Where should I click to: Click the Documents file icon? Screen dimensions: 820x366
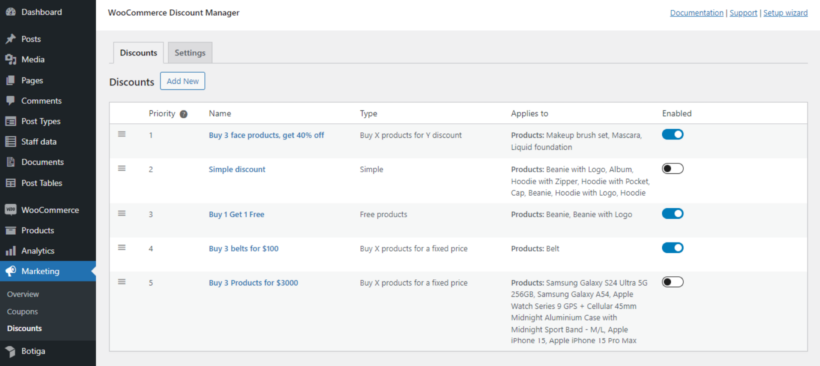pyautogui.click(x=10, y=162)
